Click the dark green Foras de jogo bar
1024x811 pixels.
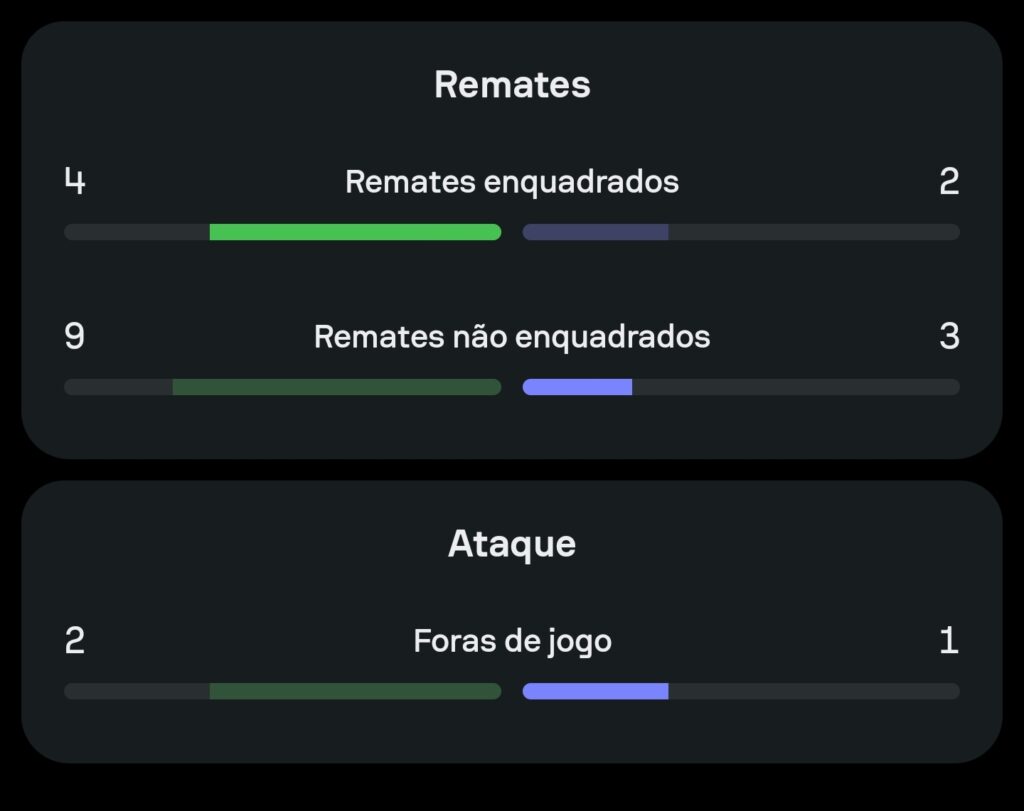click(355, 692)
